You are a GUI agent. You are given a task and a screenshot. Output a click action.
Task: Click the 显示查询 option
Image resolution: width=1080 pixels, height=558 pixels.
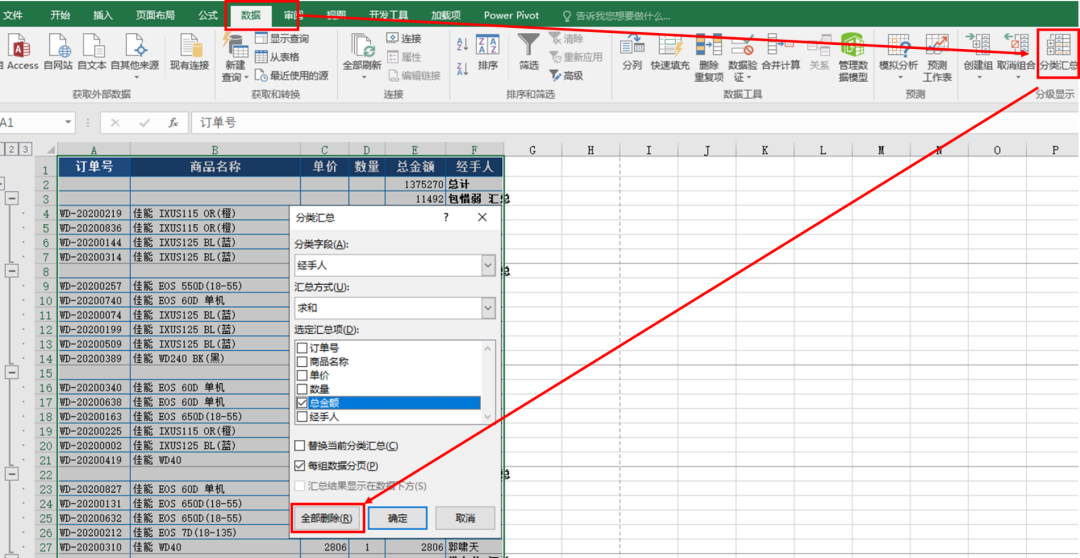click(x=282, y=39)
